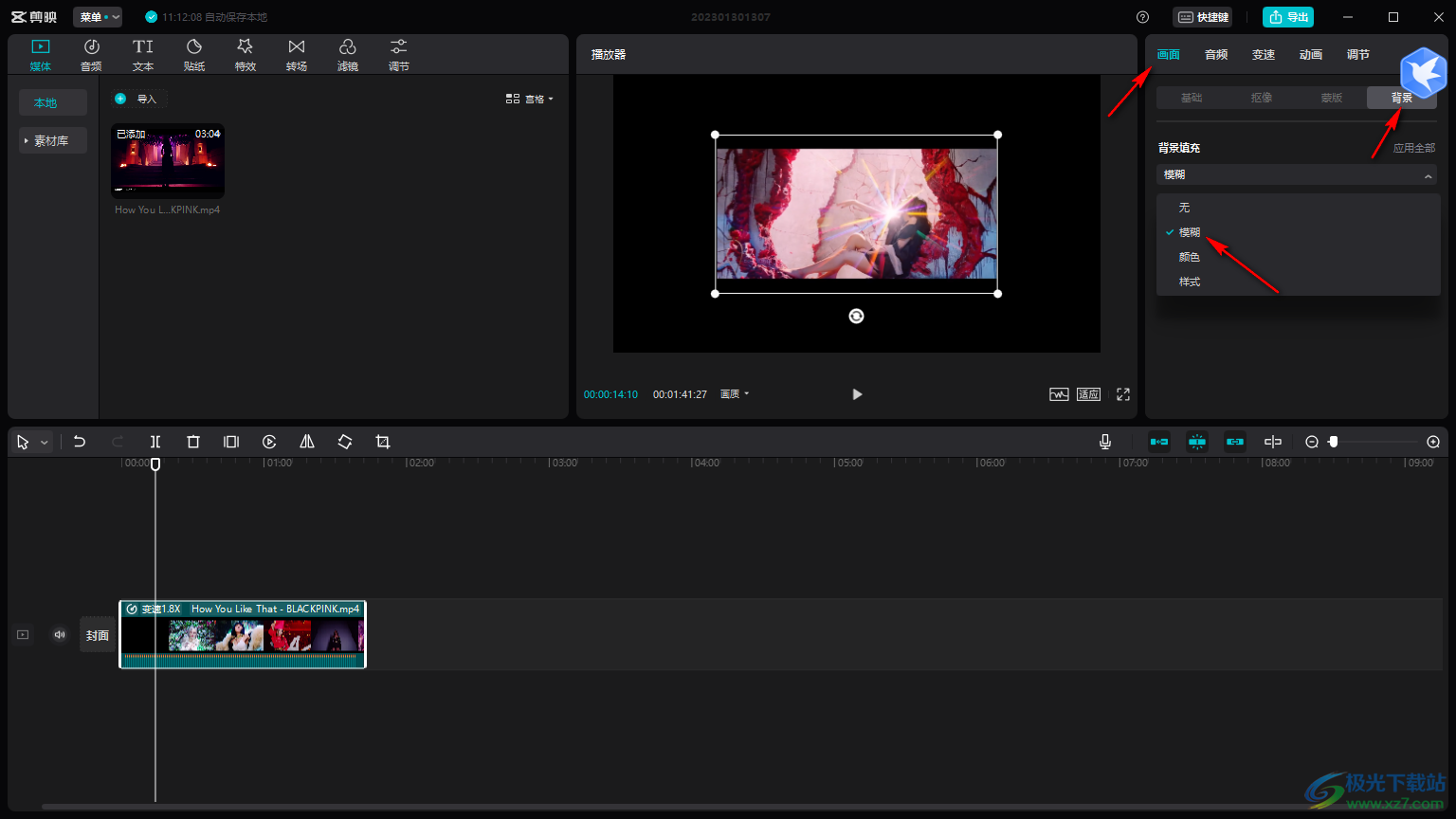Click the preview axis split icon
The image size is (1456, 819).
(x=1273, y=442)
